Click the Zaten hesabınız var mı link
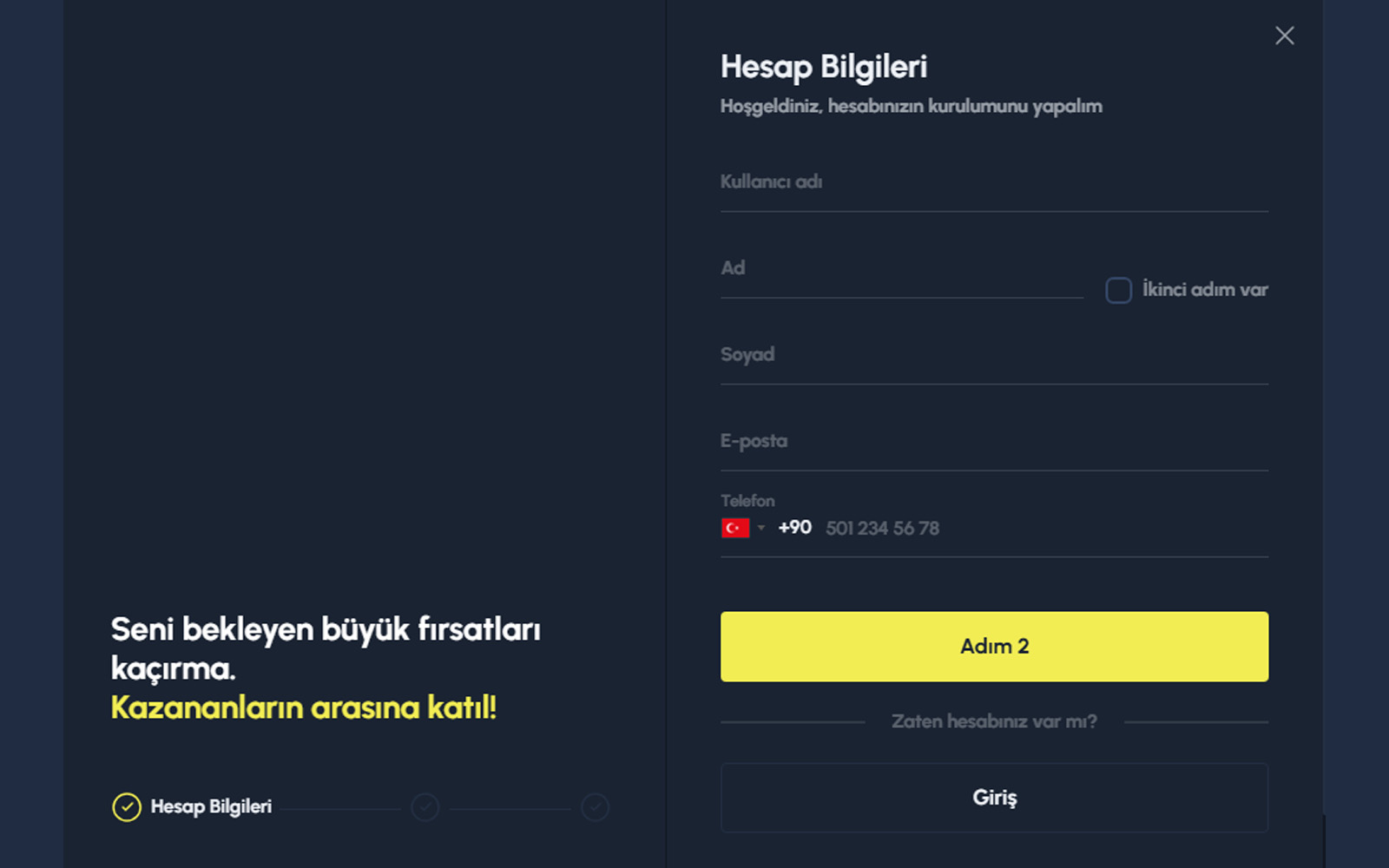 (x=994, y=721)
